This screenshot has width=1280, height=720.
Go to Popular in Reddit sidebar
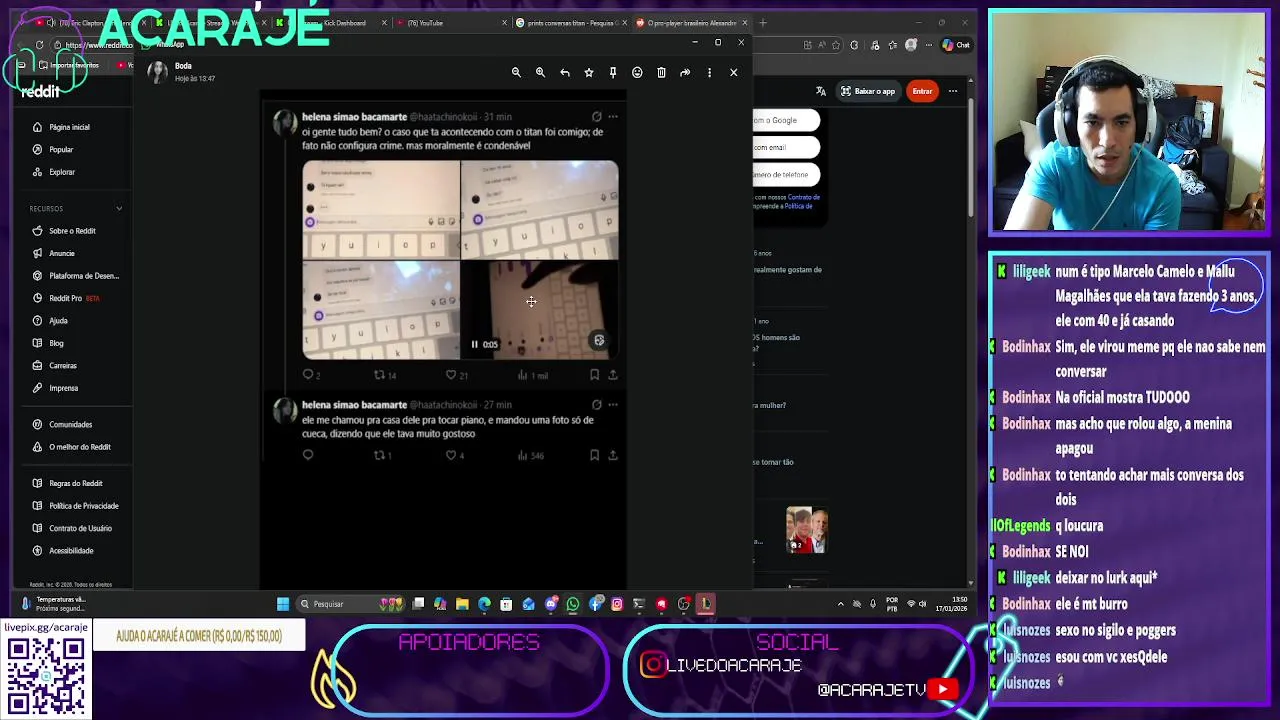[x=62, y=149]
